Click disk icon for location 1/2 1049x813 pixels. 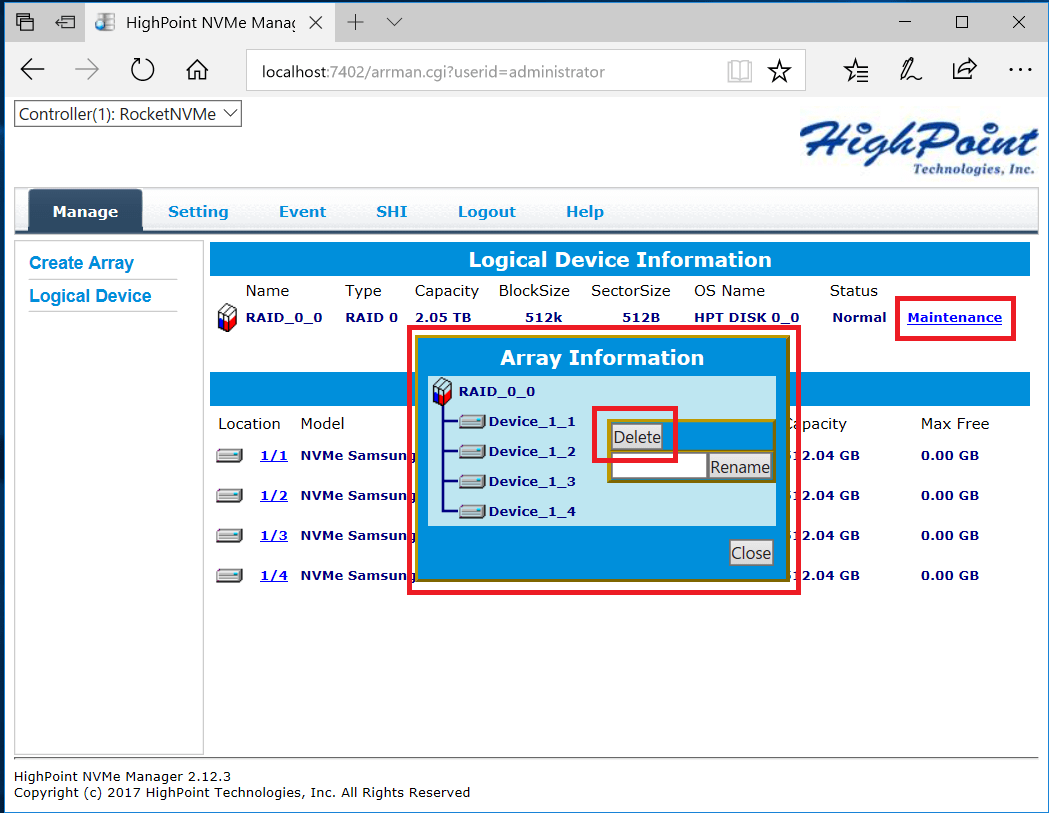pos(229,496)
